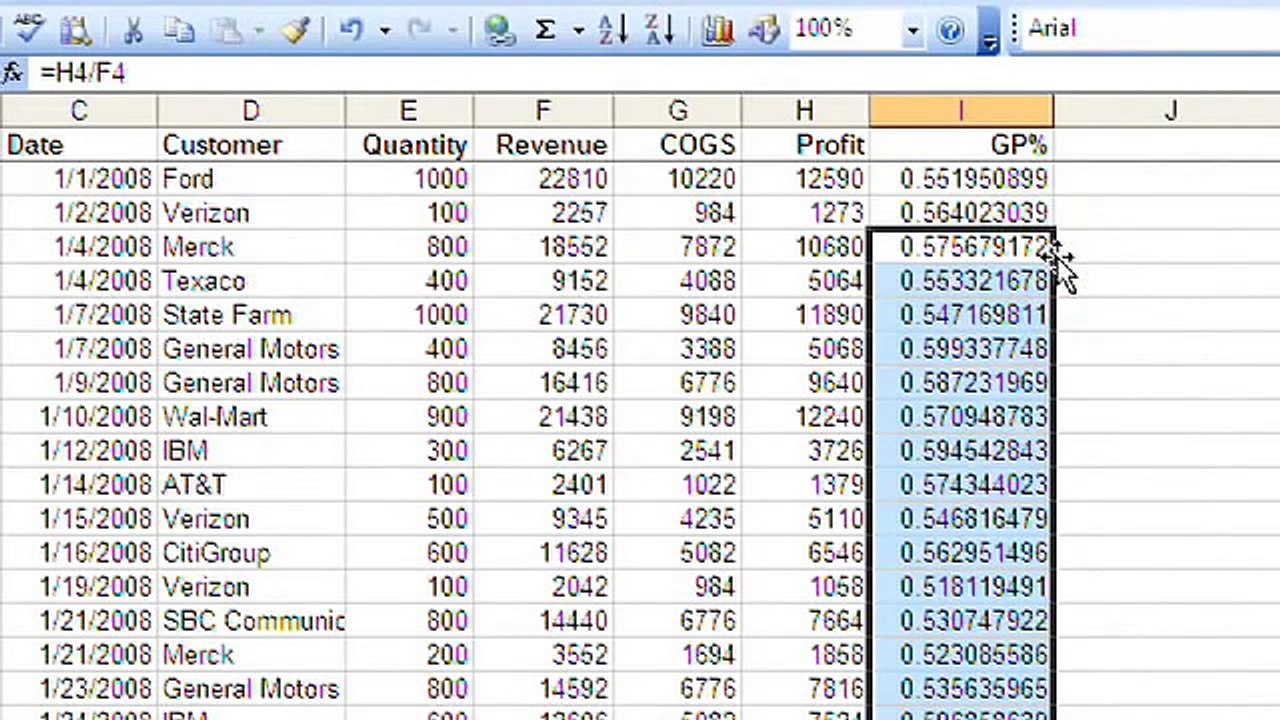Click the date cell 1/10/2008
The width and height of the screenshot is (1280, 720).
coord(78,417)
